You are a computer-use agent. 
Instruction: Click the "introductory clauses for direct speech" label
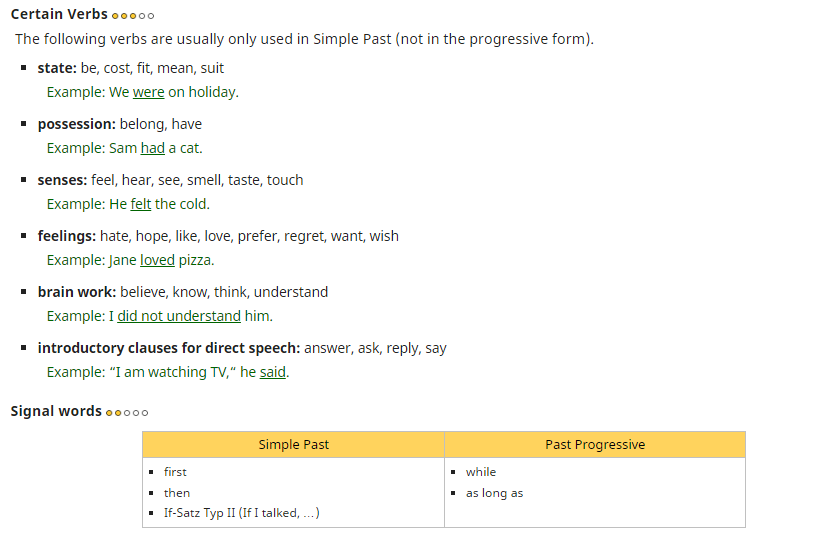coord(168,348)
